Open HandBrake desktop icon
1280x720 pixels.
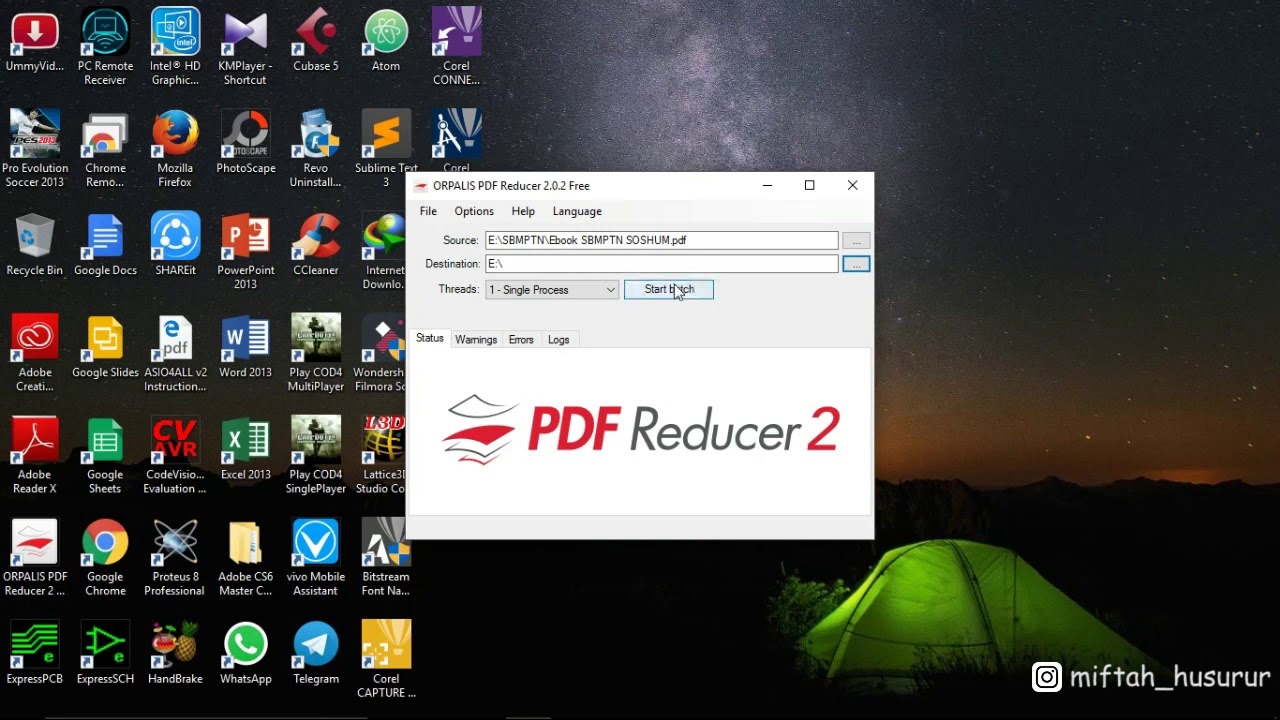click(x=175, y=653)
